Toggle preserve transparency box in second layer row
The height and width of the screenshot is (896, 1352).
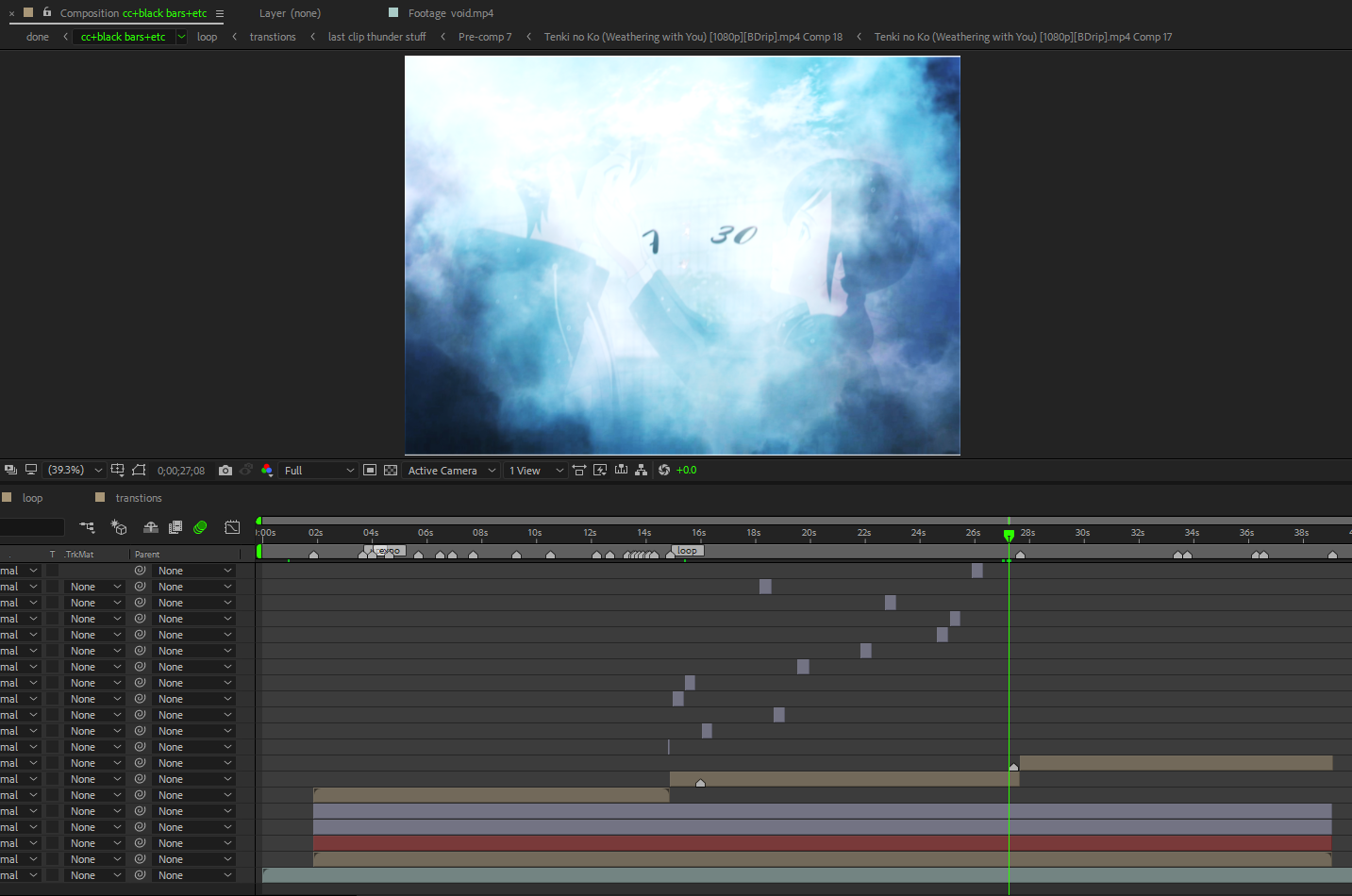pyautogui.click(x=53, y=587)
